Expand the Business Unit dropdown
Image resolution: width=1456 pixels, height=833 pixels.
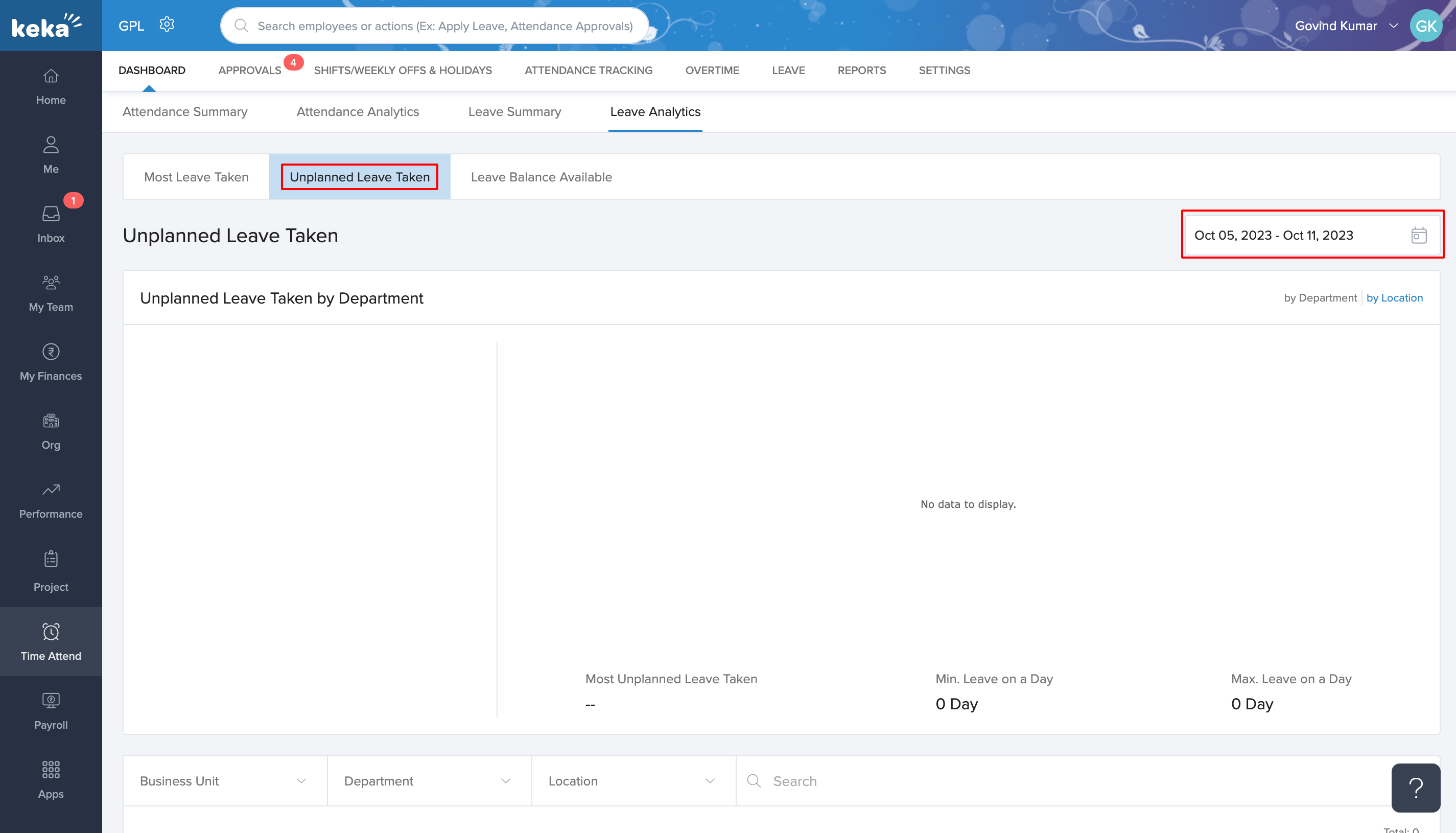point(225,781)
